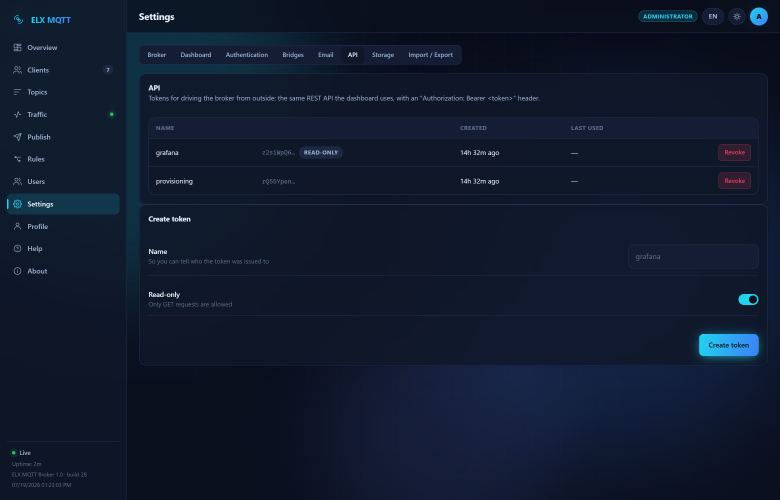Open the Rules sidebar icon
This screenshot has height=500, width=780.
(17, 159)
